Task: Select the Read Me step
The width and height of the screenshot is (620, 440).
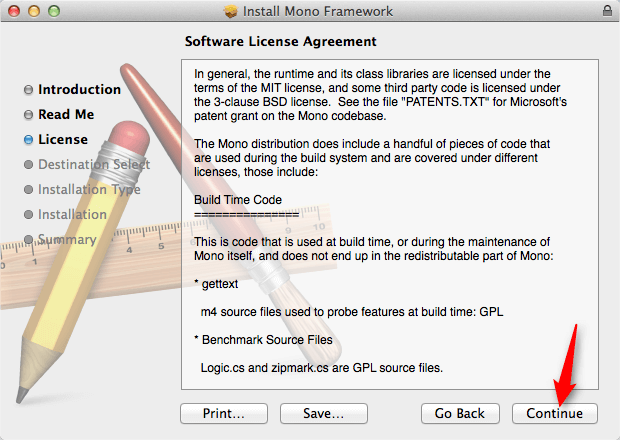Action: pyautogui.click(x=66, y=114)
